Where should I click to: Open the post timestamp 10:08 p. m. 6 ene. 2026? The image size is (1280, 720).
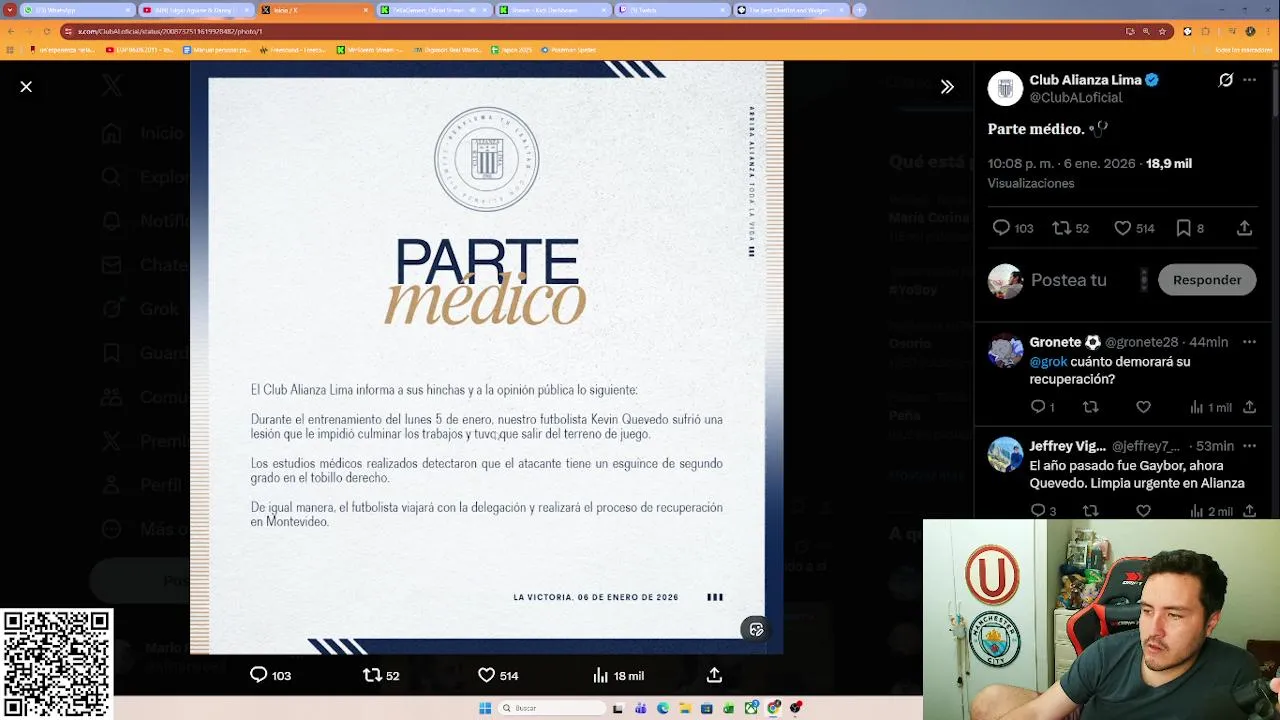tap(1061, 163)
